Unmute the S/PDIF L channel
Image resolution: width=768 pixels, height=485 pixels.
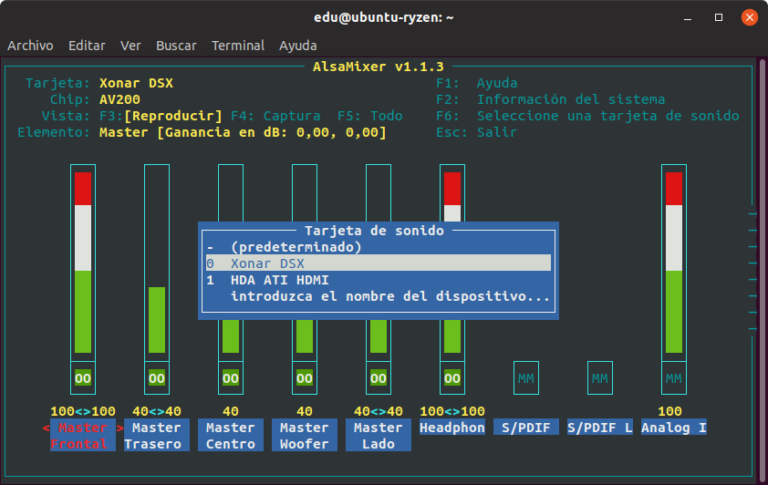point(600,378)
